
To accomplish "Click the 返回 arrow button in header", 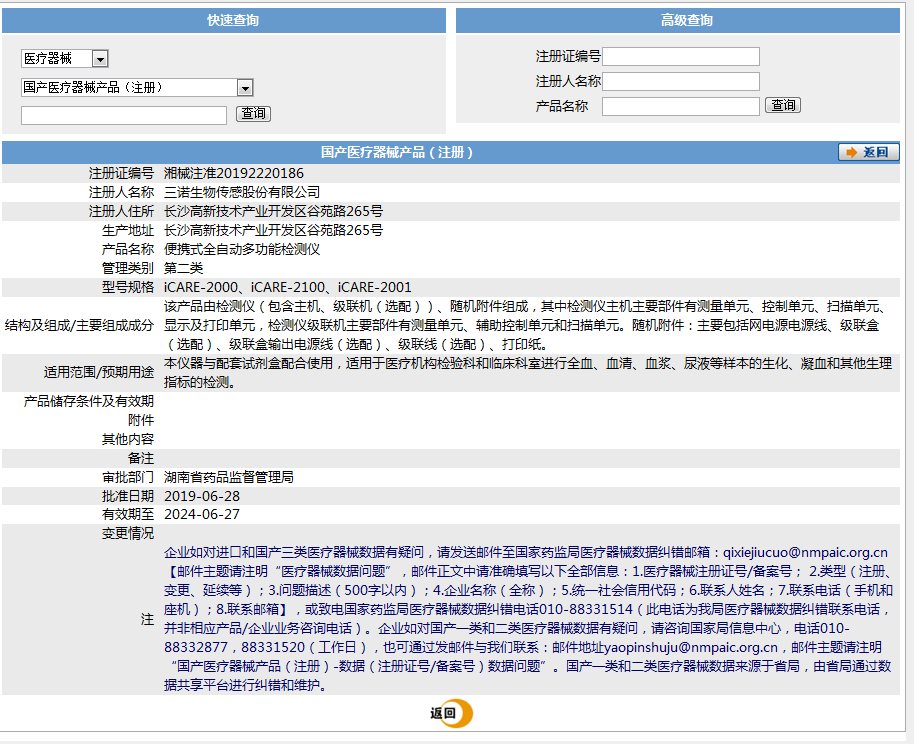I will (869, 152).
